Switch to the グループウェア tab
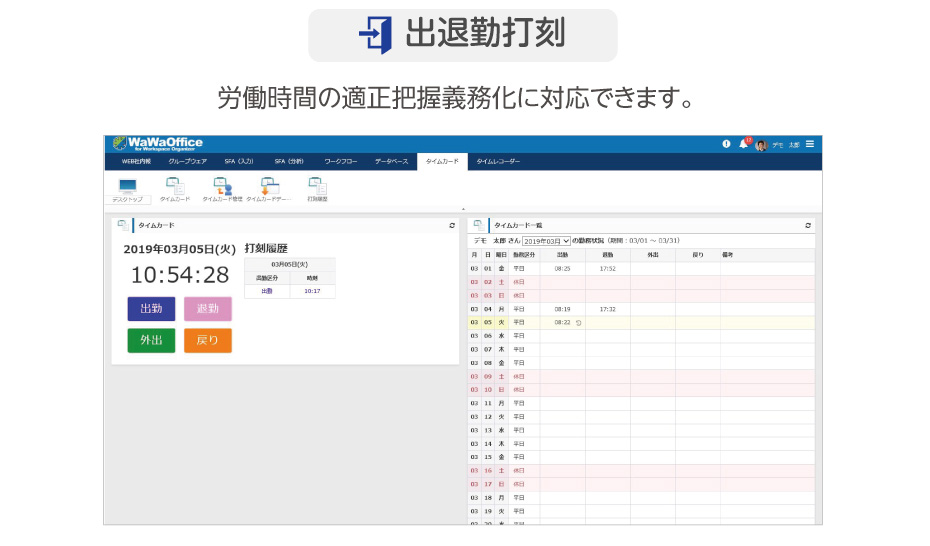This screenshot has width=930, height=546. coord(187,161)
